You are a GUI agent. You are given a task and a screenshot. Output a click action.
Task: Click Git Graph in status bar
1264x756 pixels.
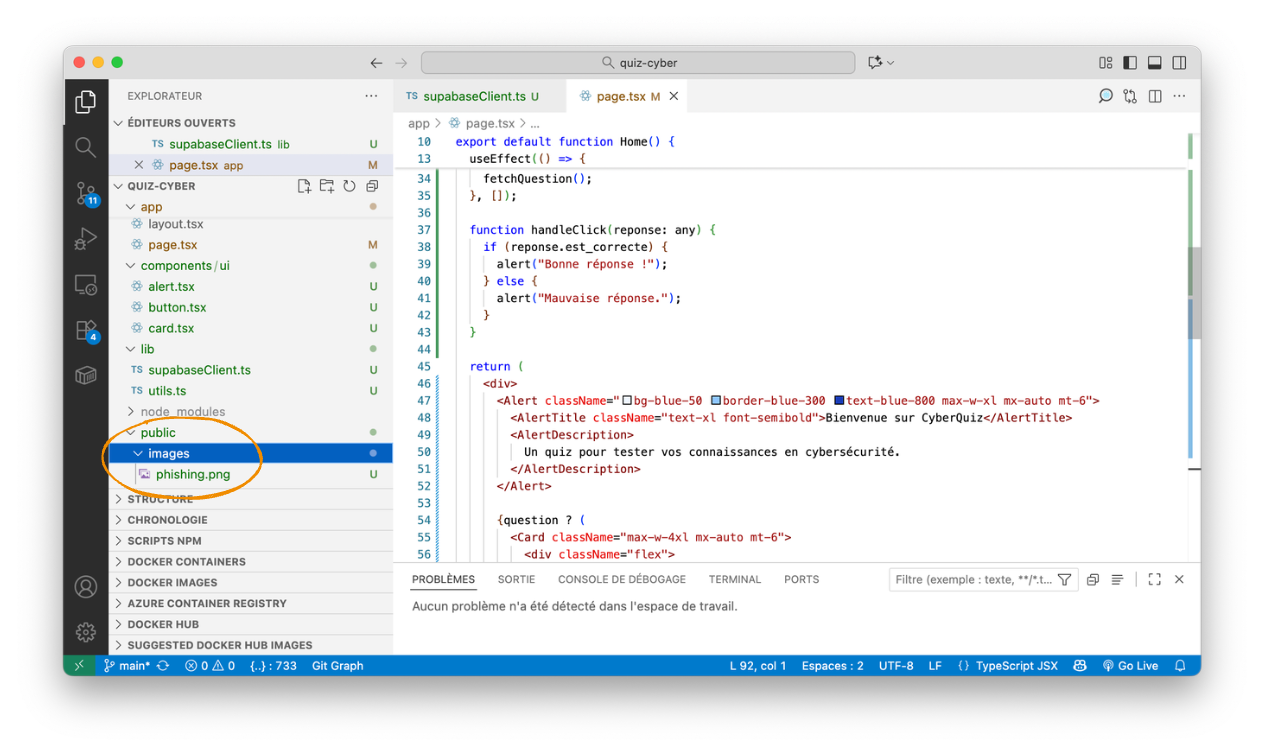click(337, 666)
